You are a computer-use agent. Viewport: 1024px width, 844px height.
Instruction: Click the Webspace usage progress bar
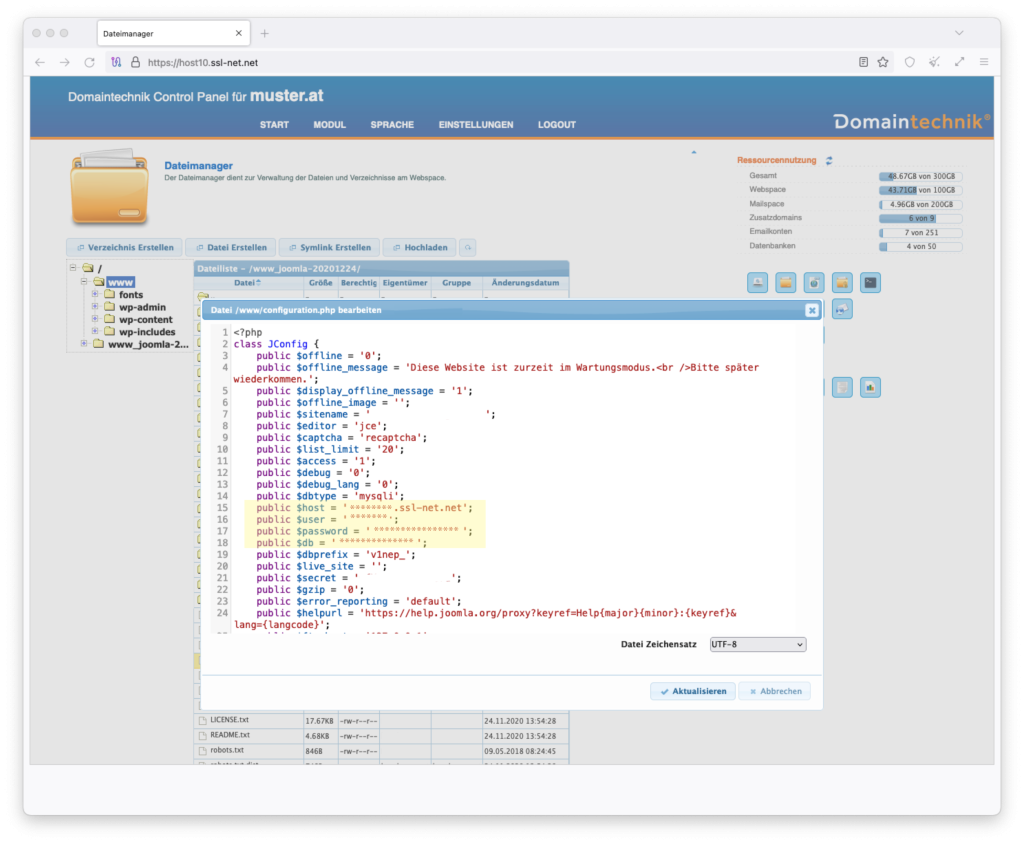click(x=920, y=190)
